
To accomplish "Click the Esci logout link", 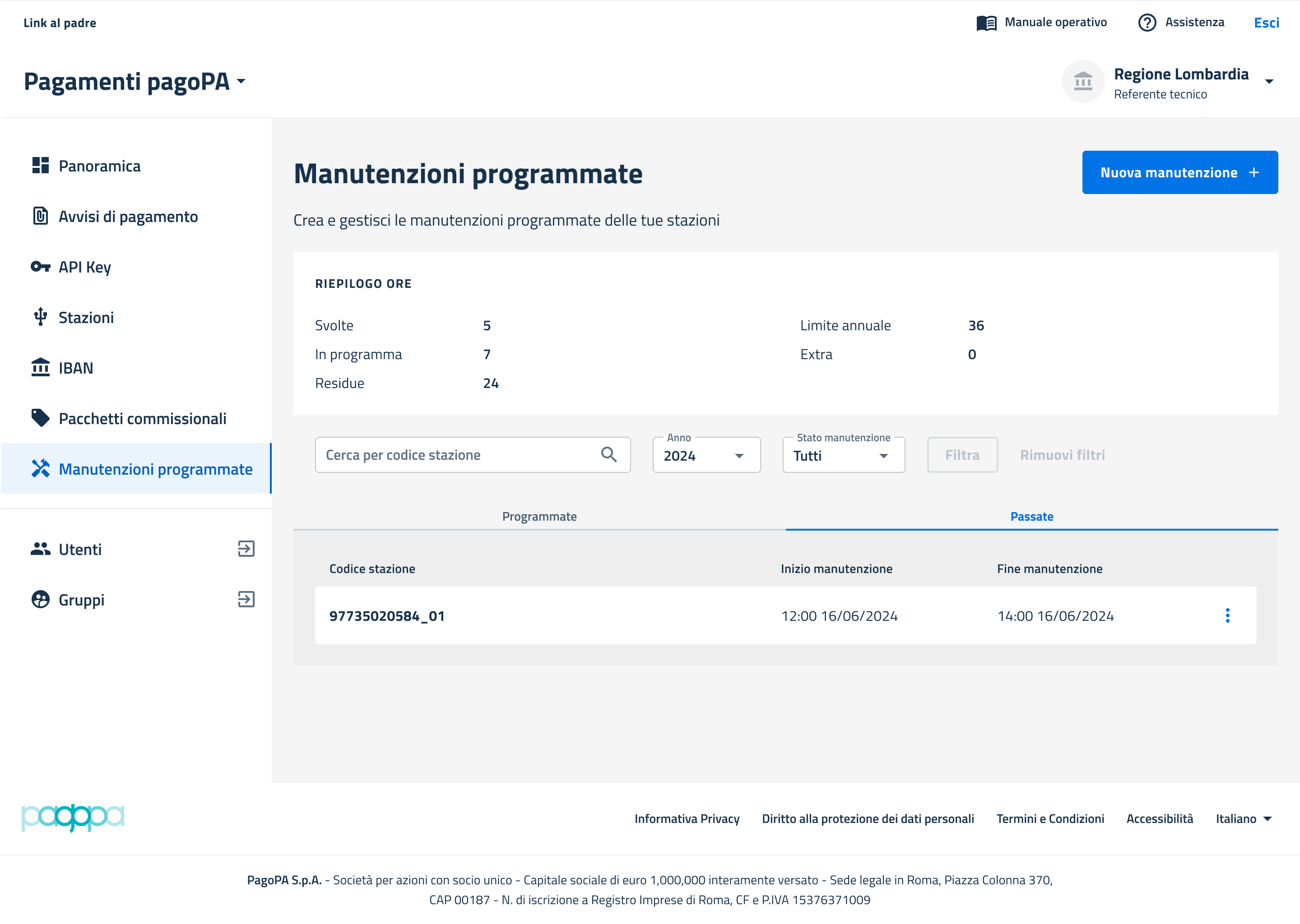I will pyautogui.click(x=1266, y=23).
